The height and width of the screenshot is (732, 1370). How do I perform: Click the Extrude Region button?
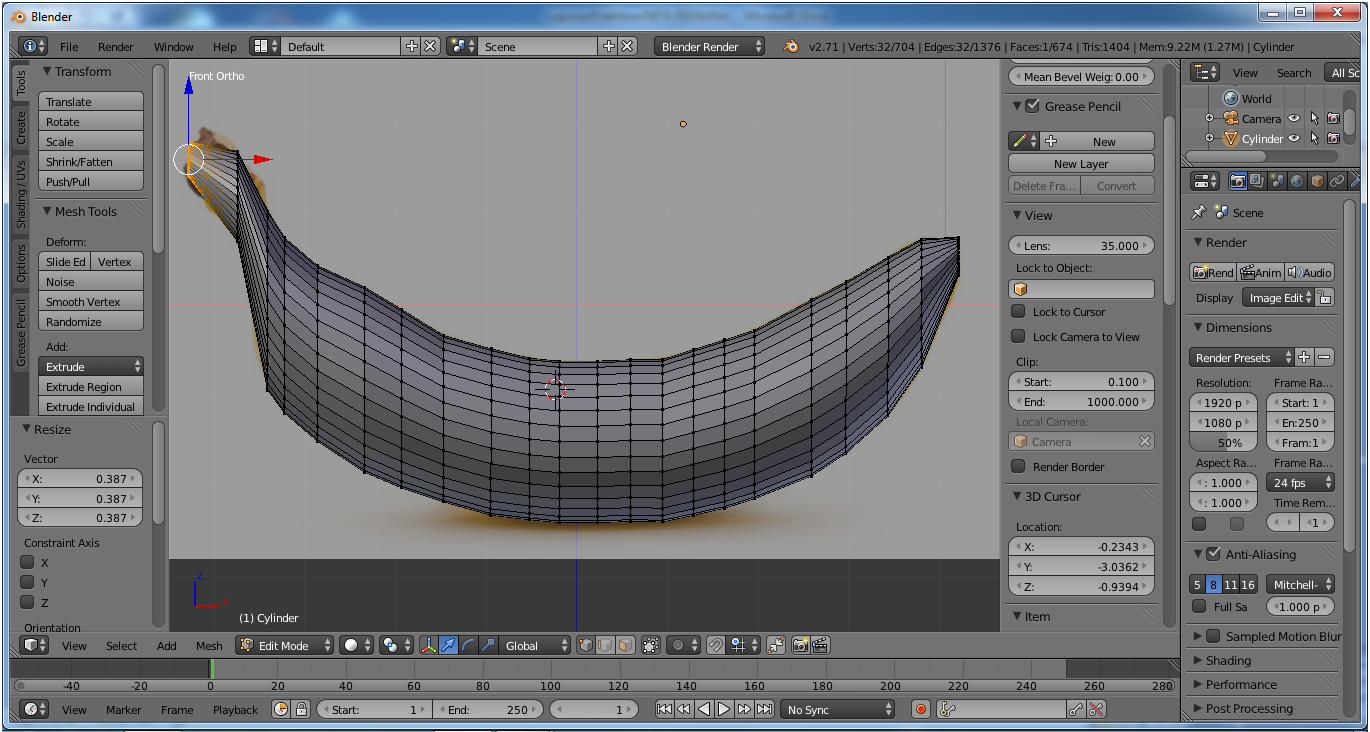tap(90, 387)
